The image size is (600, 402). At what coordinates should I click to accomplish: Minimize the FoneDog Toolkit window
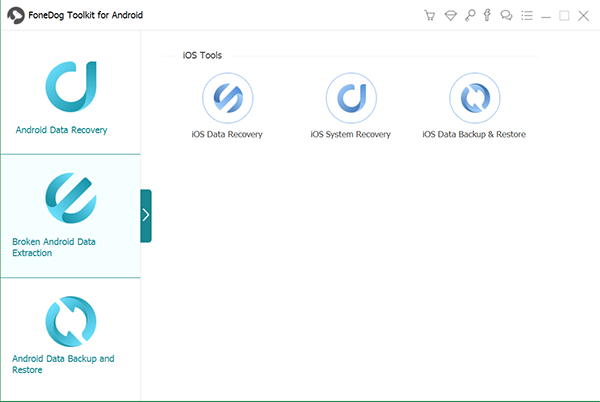(x=545, y=16)
